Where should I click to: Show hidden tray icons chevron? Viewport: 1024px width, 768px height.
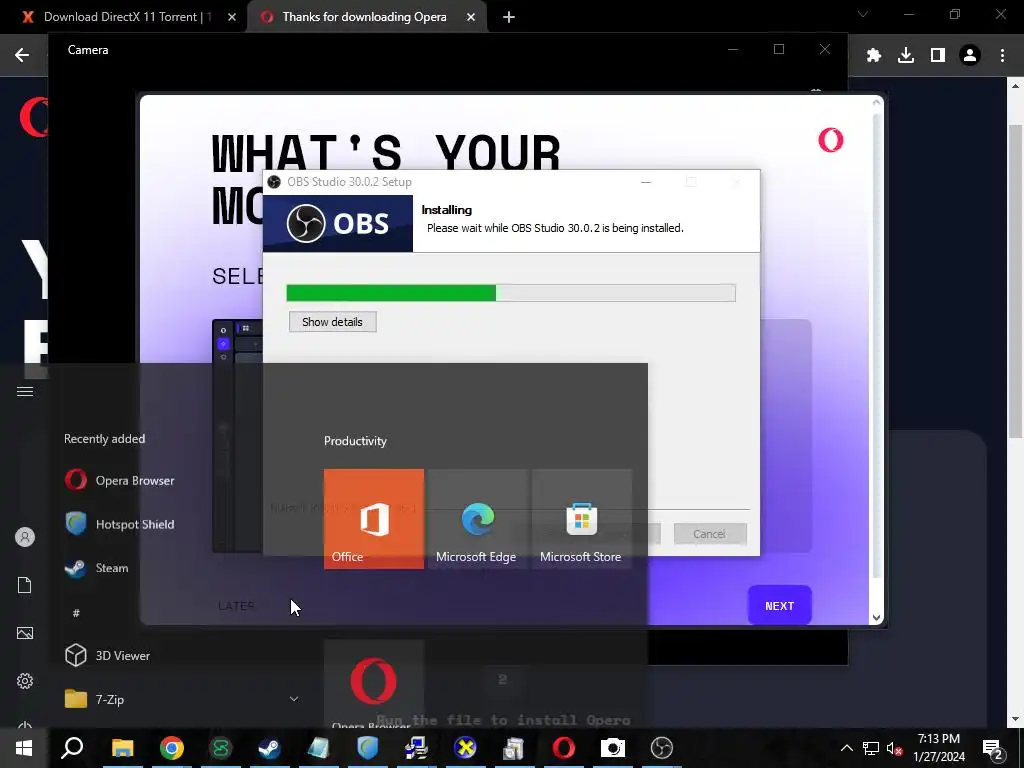tap(846, 748)
